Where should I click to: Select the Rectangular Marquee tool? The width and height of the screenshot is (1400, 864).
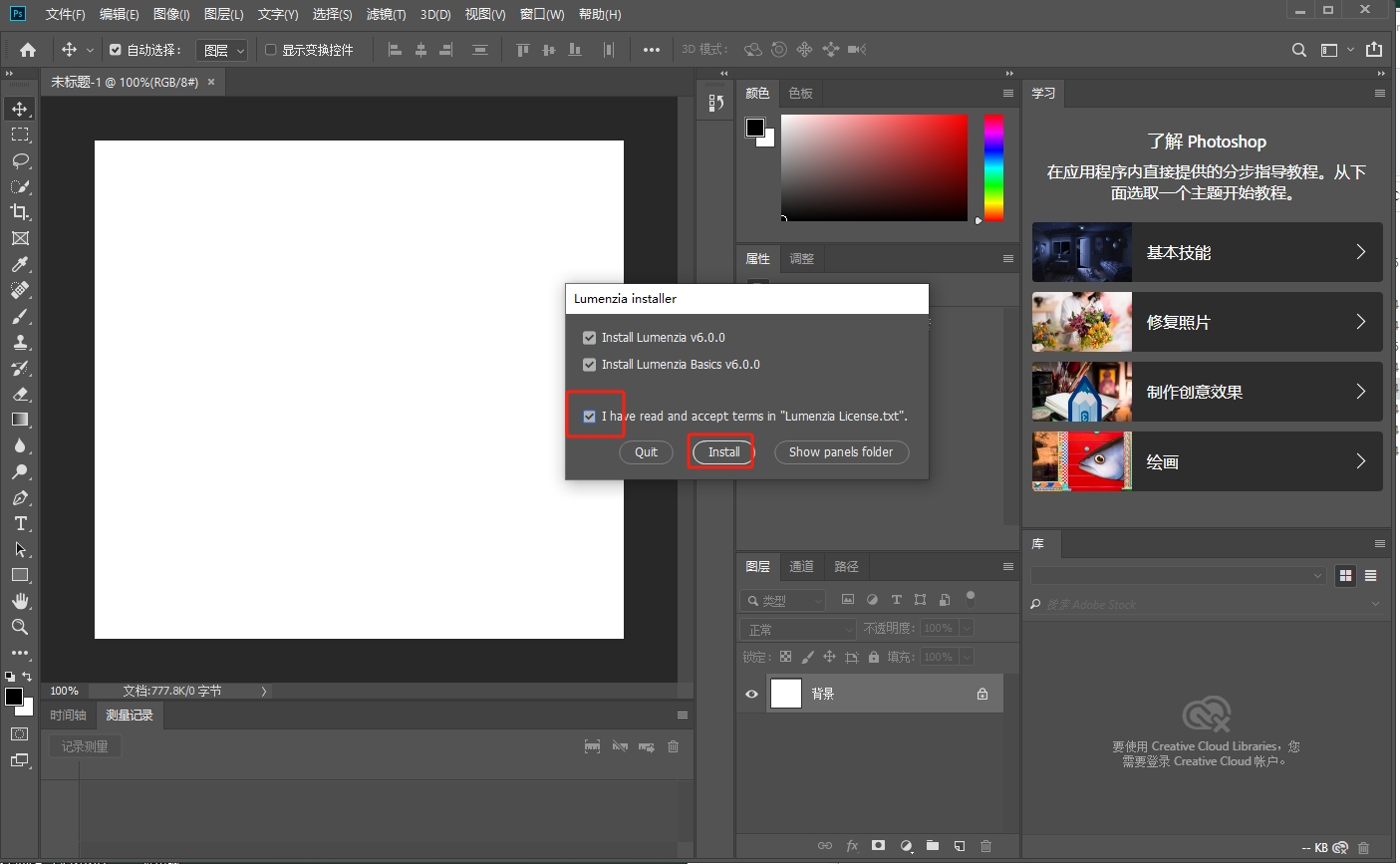coord(20,135)
